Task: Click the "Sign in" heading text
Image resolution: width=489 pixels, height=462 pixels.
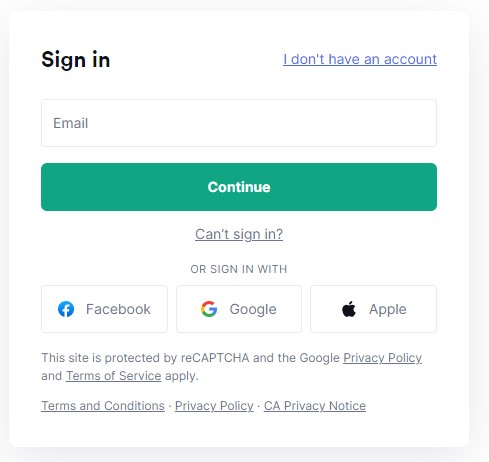Action: click(76, 60)
